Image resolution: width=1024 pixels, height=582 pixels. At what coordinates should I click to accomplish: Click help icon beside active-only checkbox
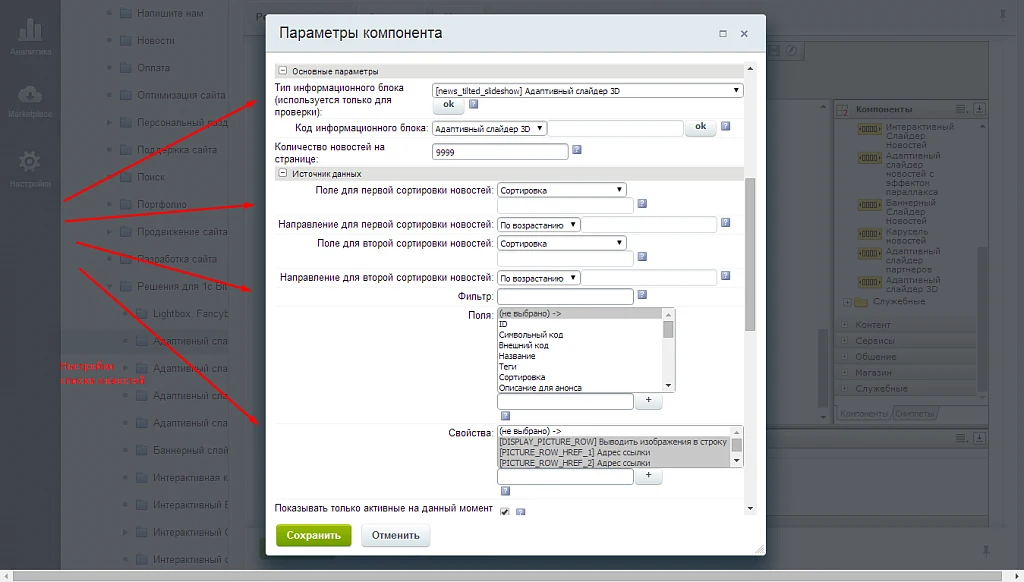point(520,511)
